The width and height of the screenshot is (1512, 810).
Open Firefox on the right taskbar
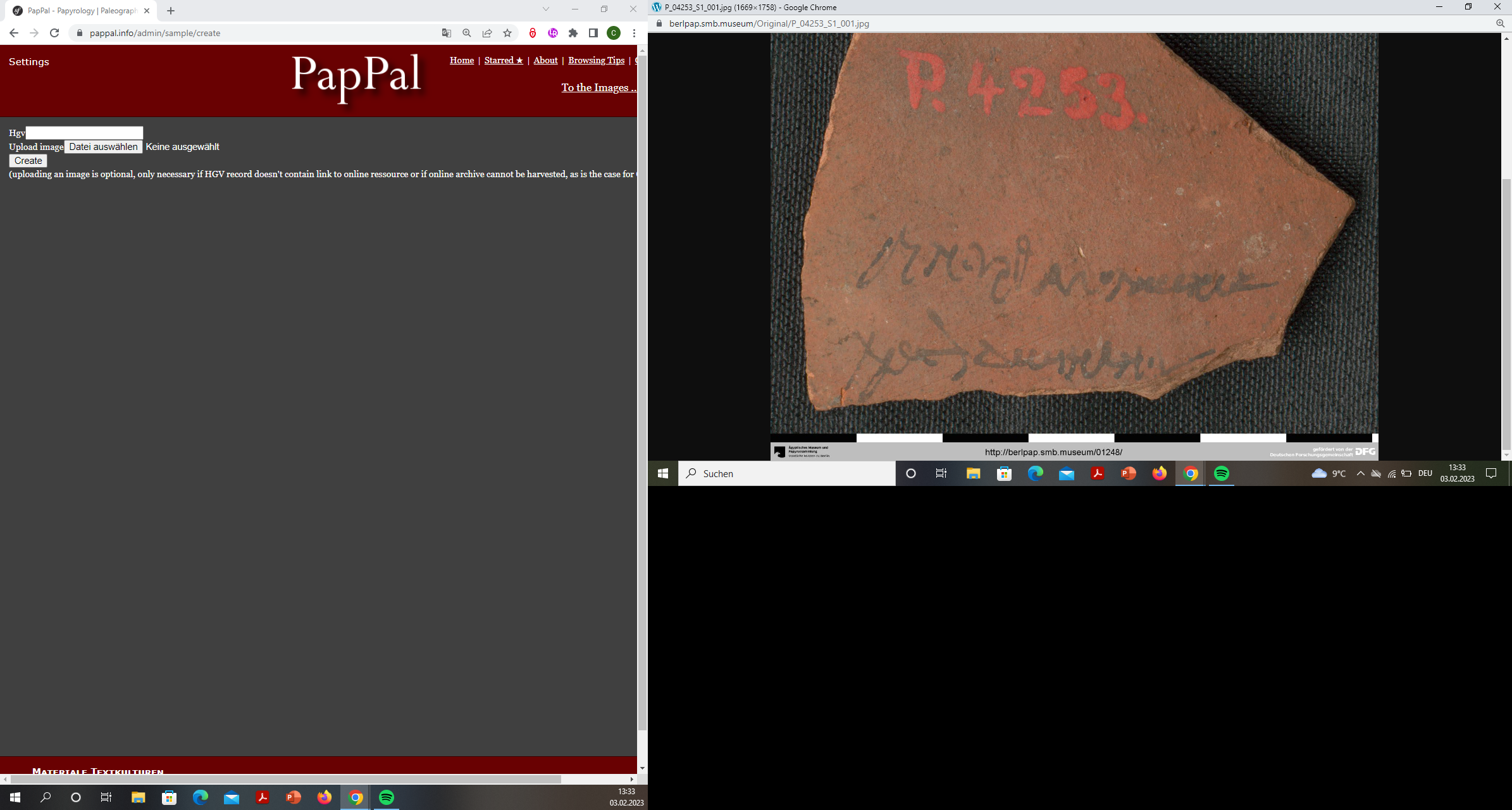1160,473
